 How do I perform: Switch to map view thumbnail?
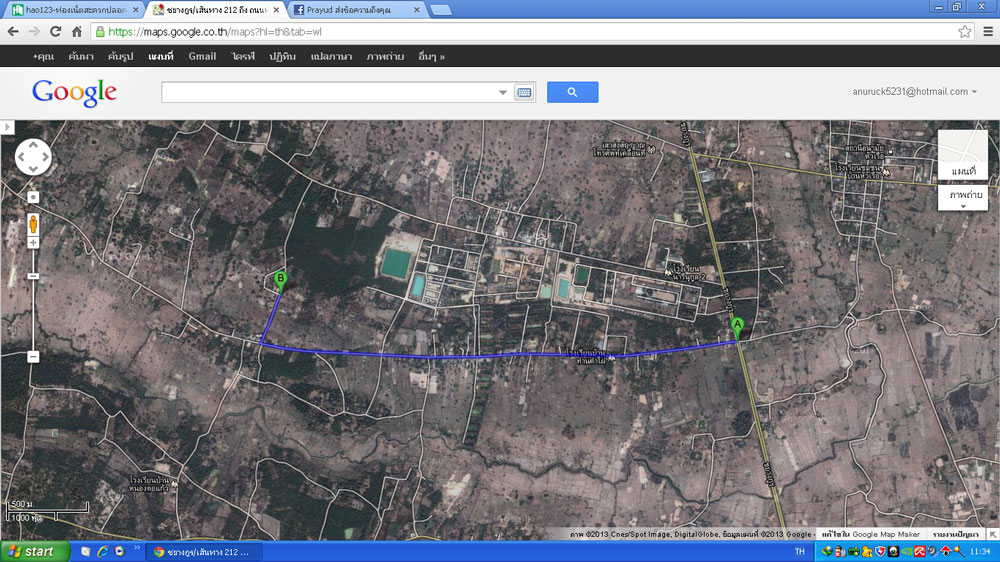tap(962, 157)
